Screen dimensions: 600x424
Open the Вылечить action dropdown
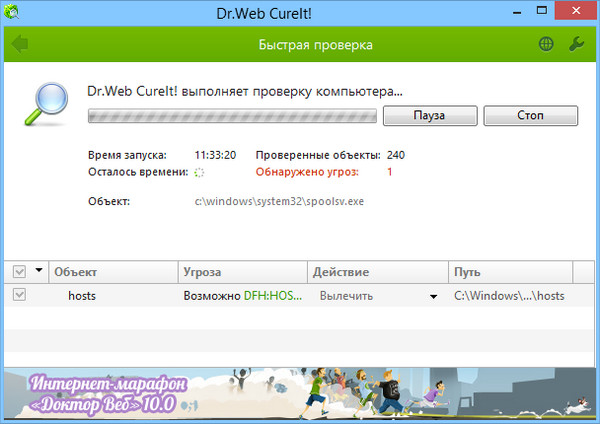pos(433,297)
